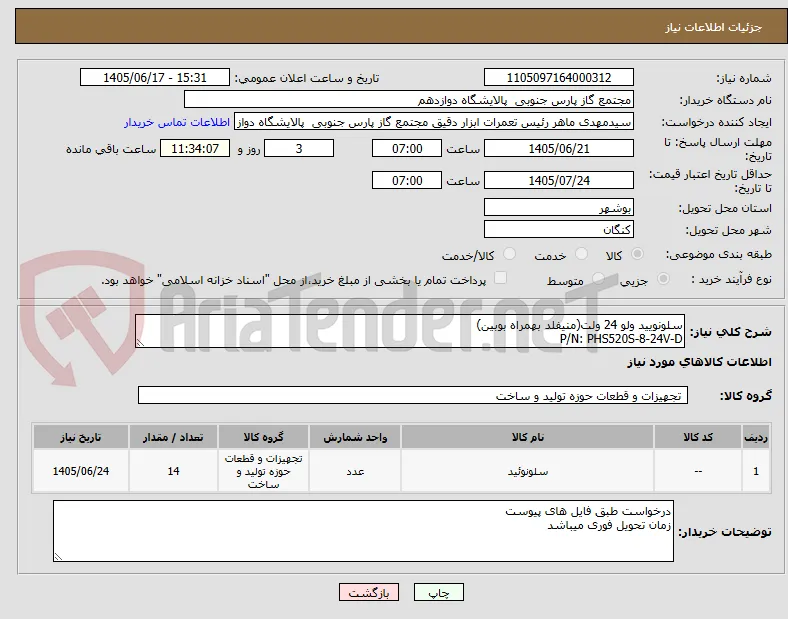This screenshot has height=619, width=788.
Task: Click the گروه کالا column header
Action: (263, 437)
